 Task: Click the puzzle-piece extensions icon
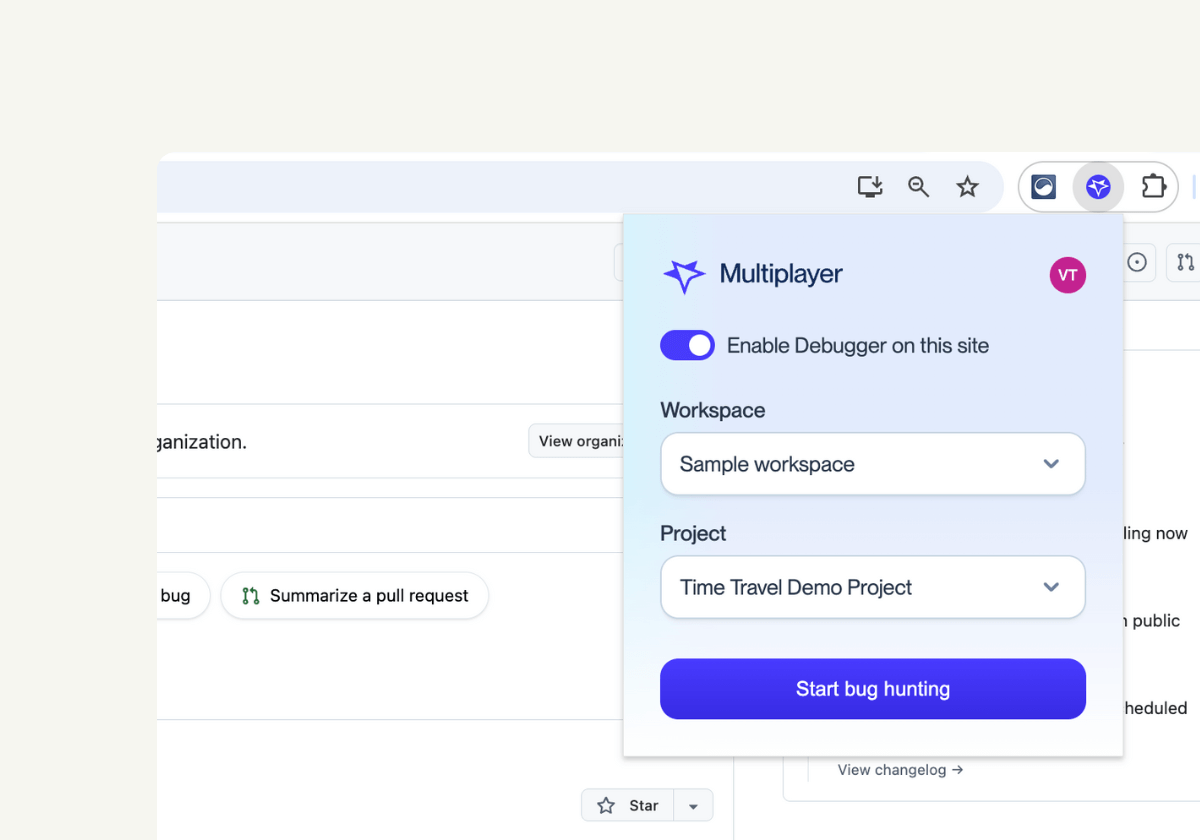coord(1153,186)
